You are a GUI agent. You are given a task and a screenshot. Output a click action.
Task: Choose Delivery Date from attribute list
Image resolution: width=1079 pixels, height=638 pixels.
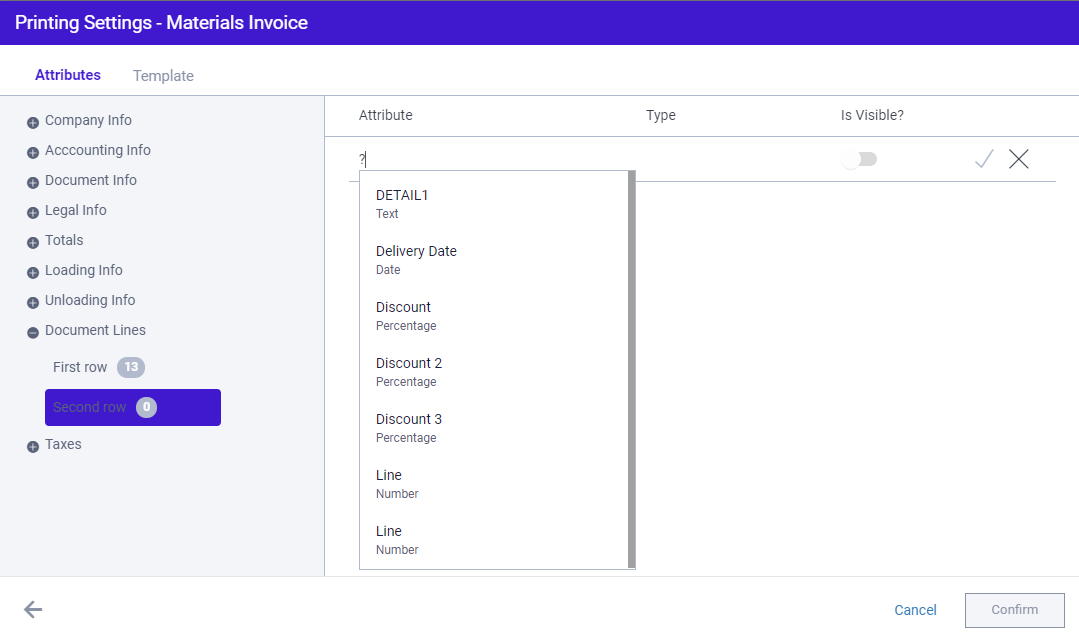[x=494, y=259]
